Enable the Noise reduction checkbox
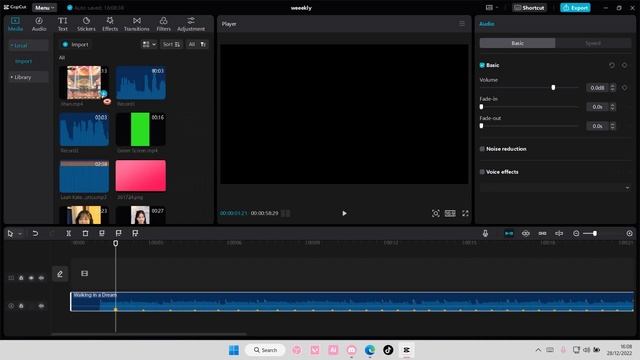 coord(482,149)
